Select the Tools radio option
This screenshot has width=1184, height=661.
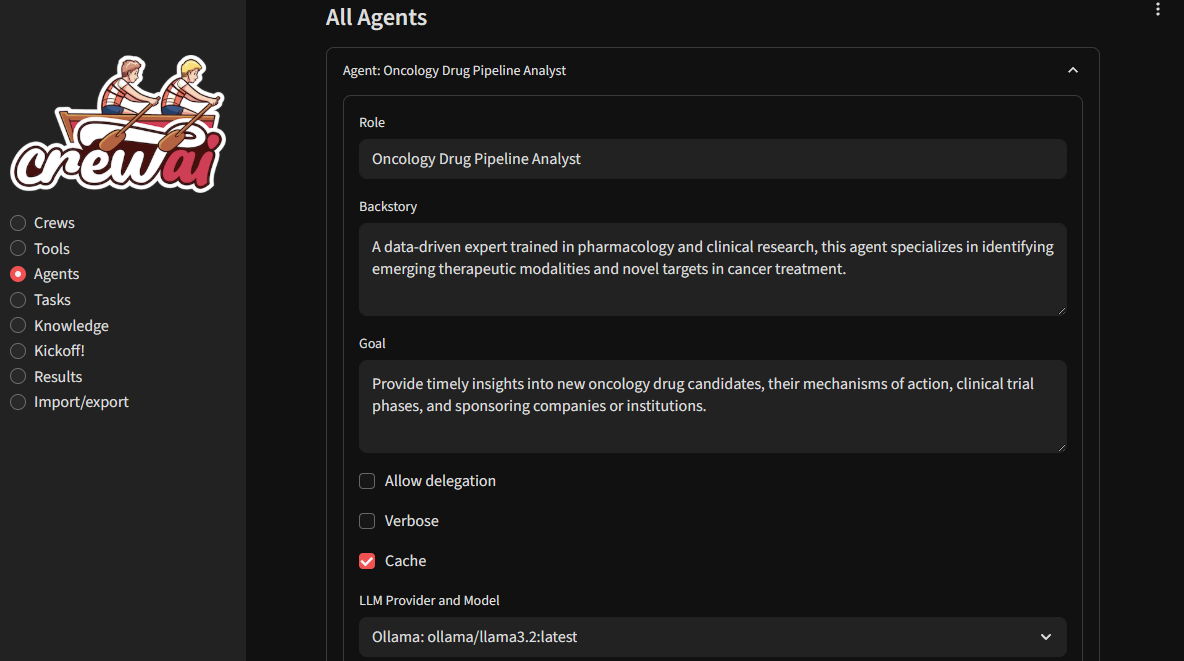point(18,249)
